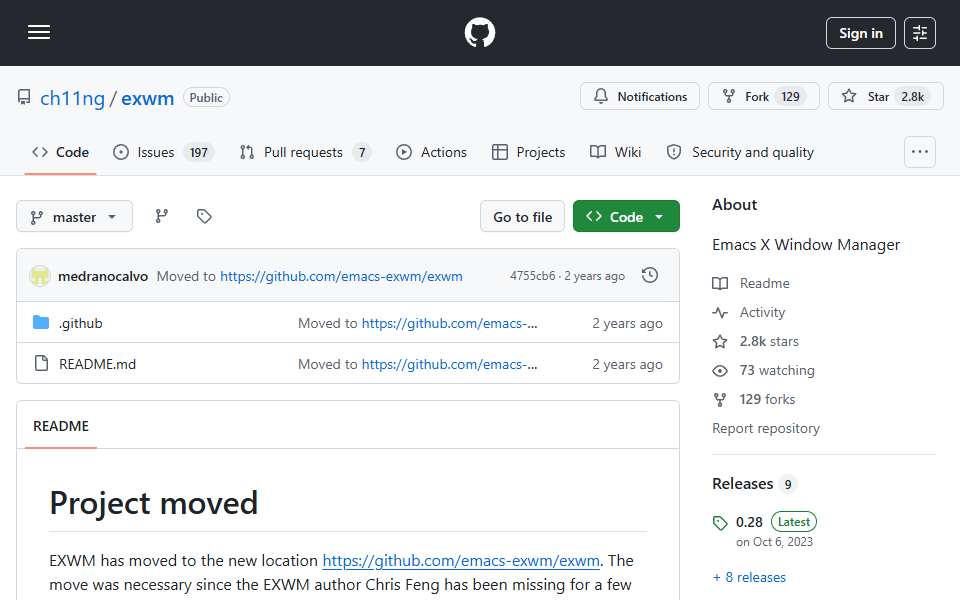Image resolution: width=960 pixels, height=600 pixels.
Task: Open release 0.28 Latest
Action: pyautogui.click(x=776, y=522)
